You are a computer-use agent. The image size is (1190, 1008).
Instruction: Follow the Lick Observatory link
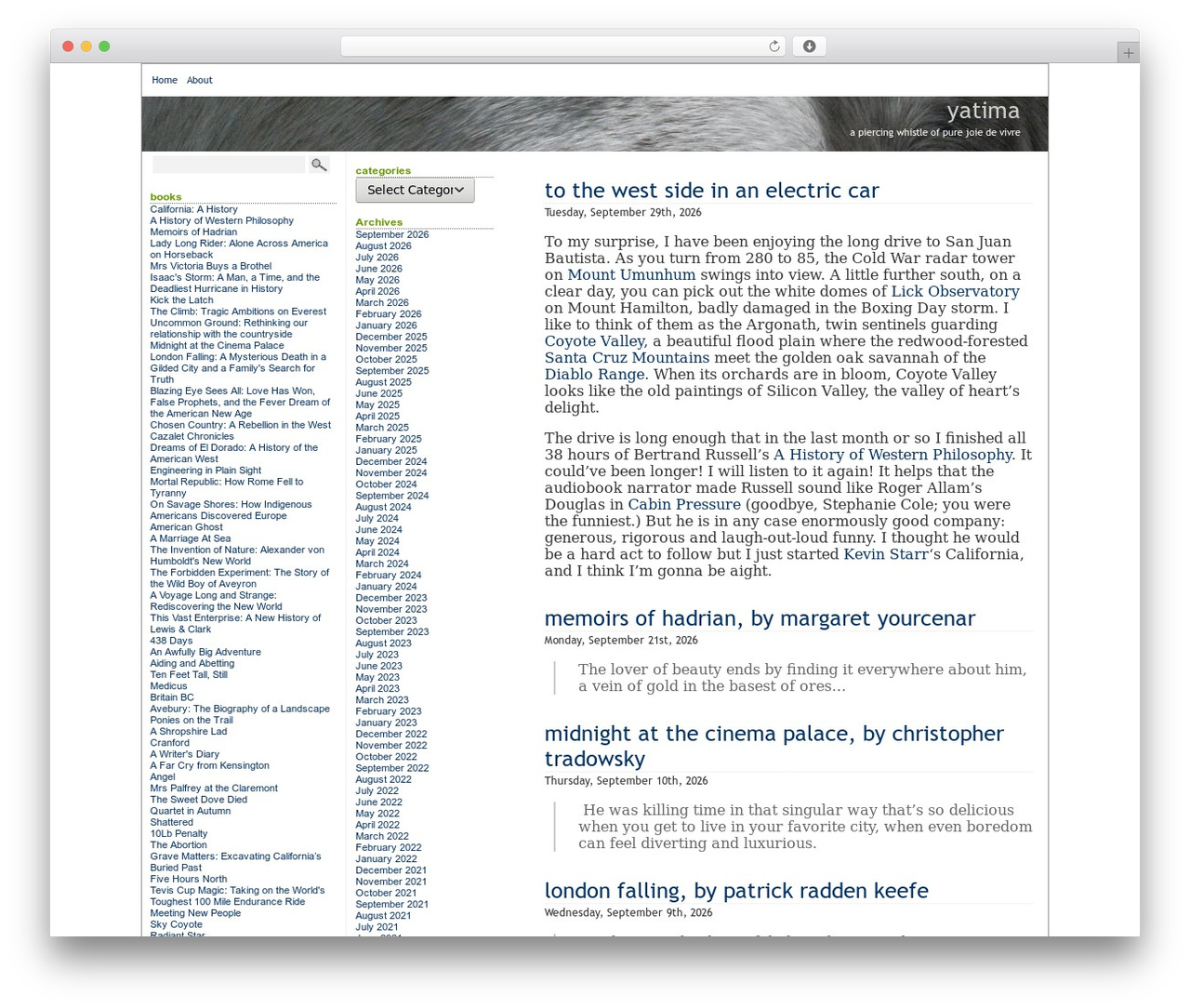point(955,292)
